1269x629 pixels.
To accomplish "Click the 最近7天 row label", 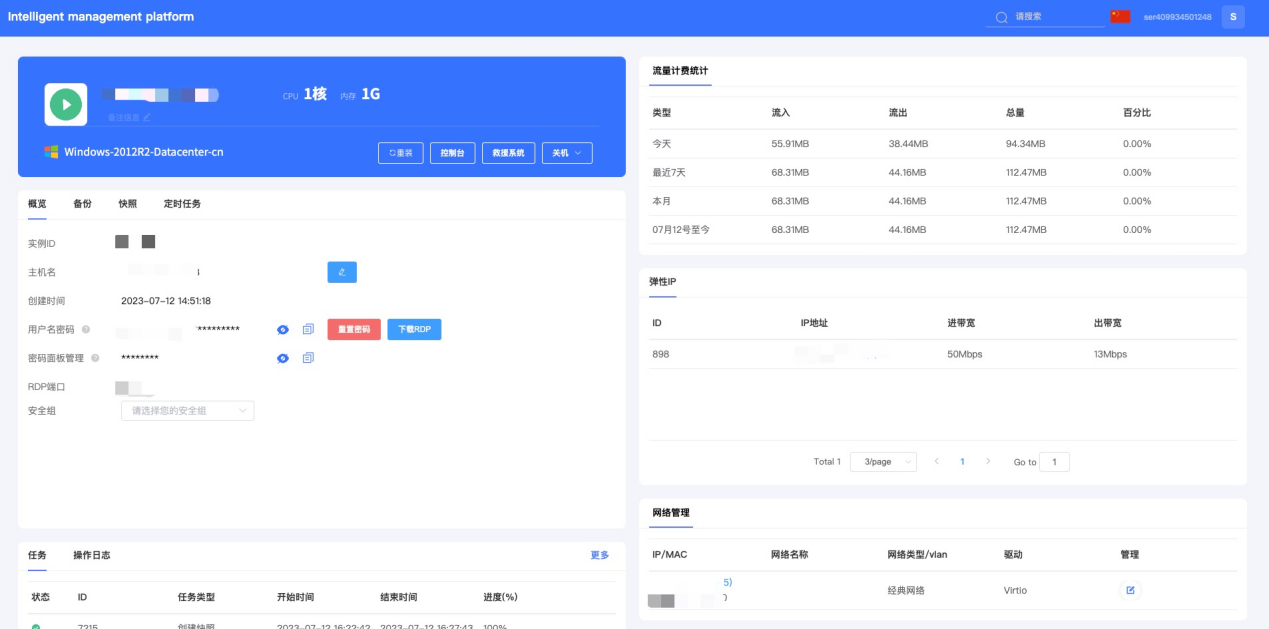I will click(x=669, y=173).
